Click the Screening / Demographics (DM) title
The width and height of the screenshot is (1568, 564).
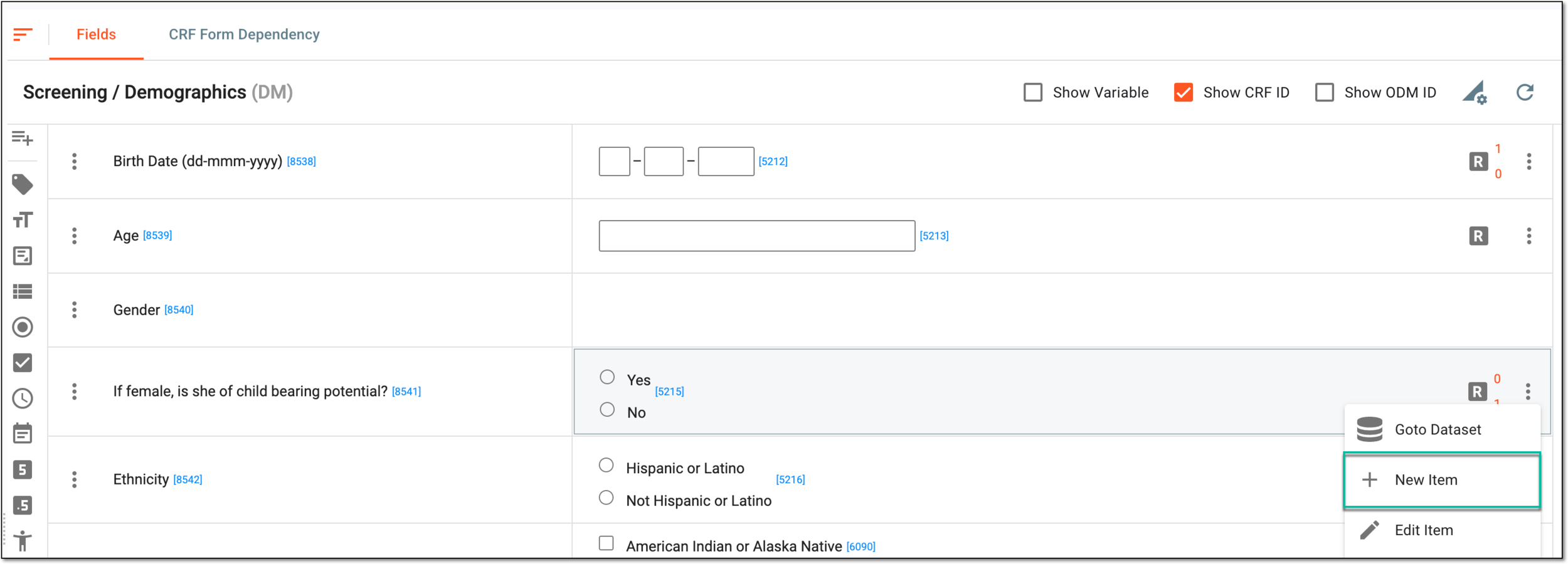point(158,93)
